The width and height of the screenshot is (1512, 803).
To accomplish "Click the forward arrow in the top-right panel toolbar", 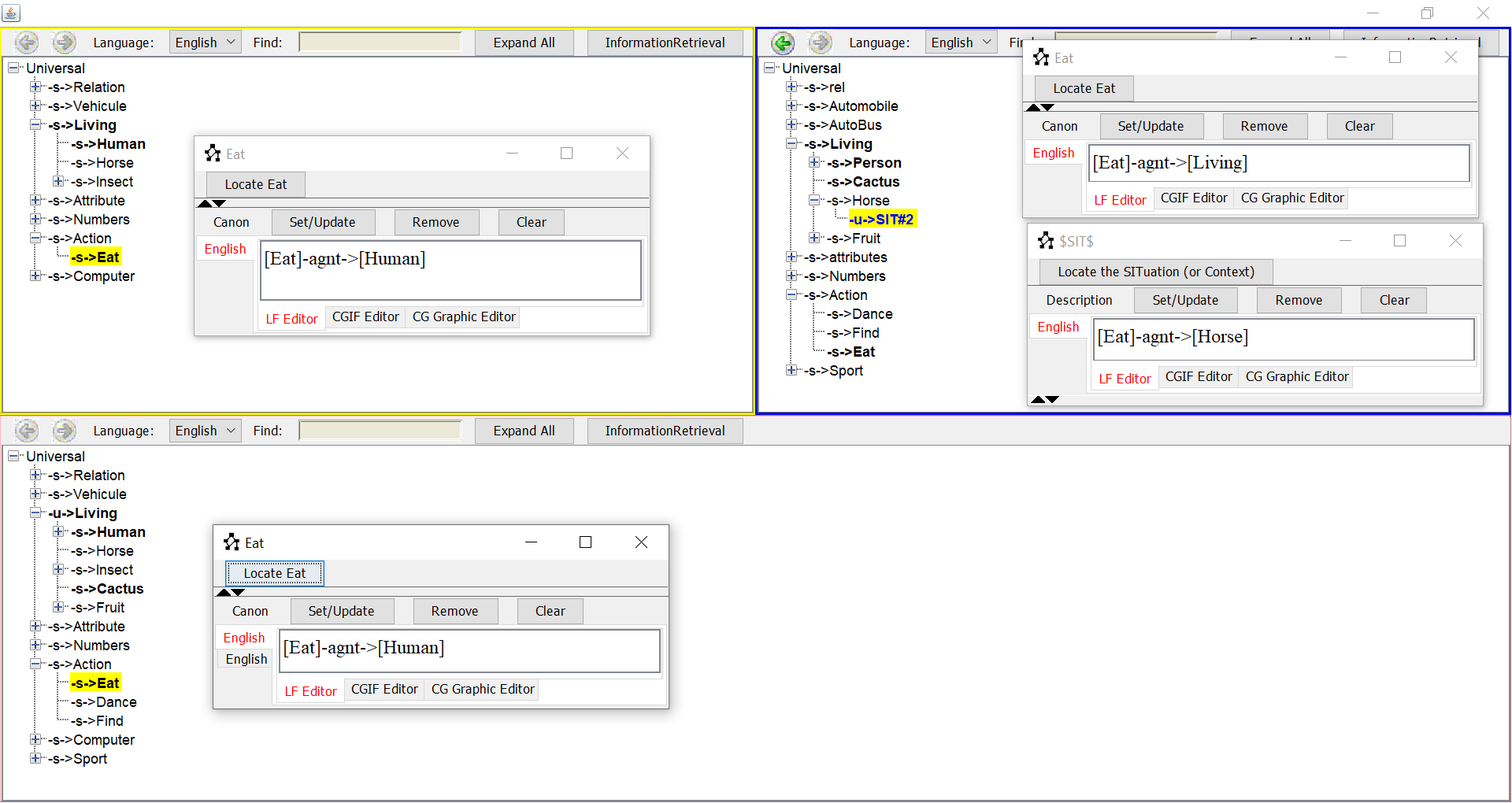I will [x=821, y=43].
